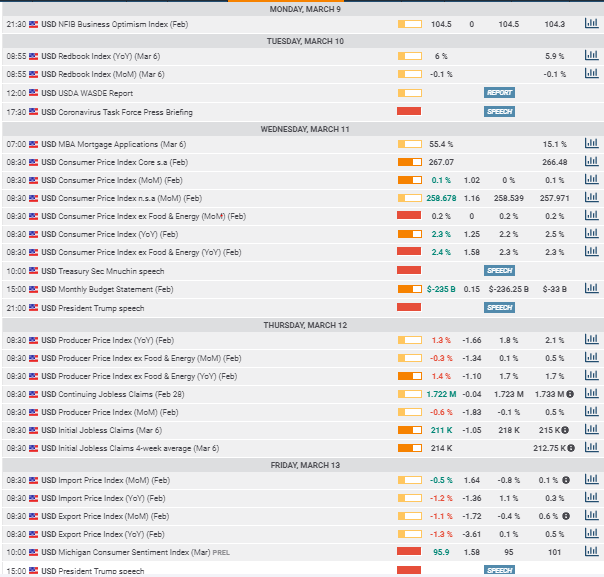Screen dimensions: 604x577
Task: Click actual value 55.4 % for MBA Mortgage Applications
Action: tap(441, 144)
